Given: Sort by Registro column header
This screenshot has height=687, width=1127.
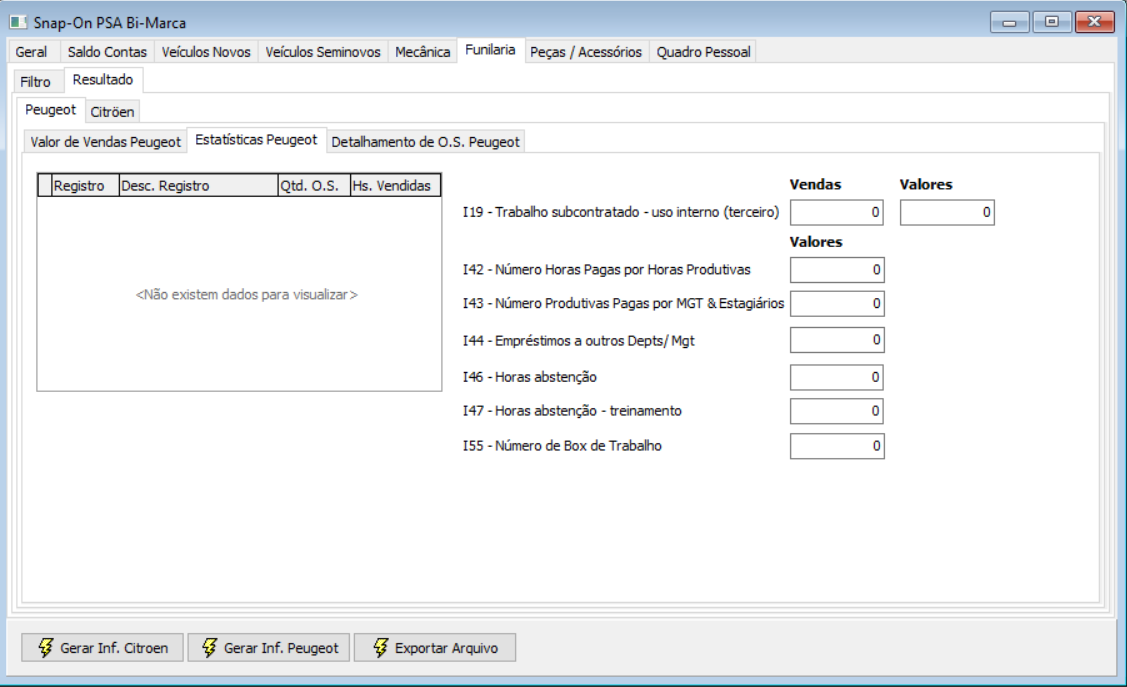Looking at the screenshot, I should click(86, 185).
